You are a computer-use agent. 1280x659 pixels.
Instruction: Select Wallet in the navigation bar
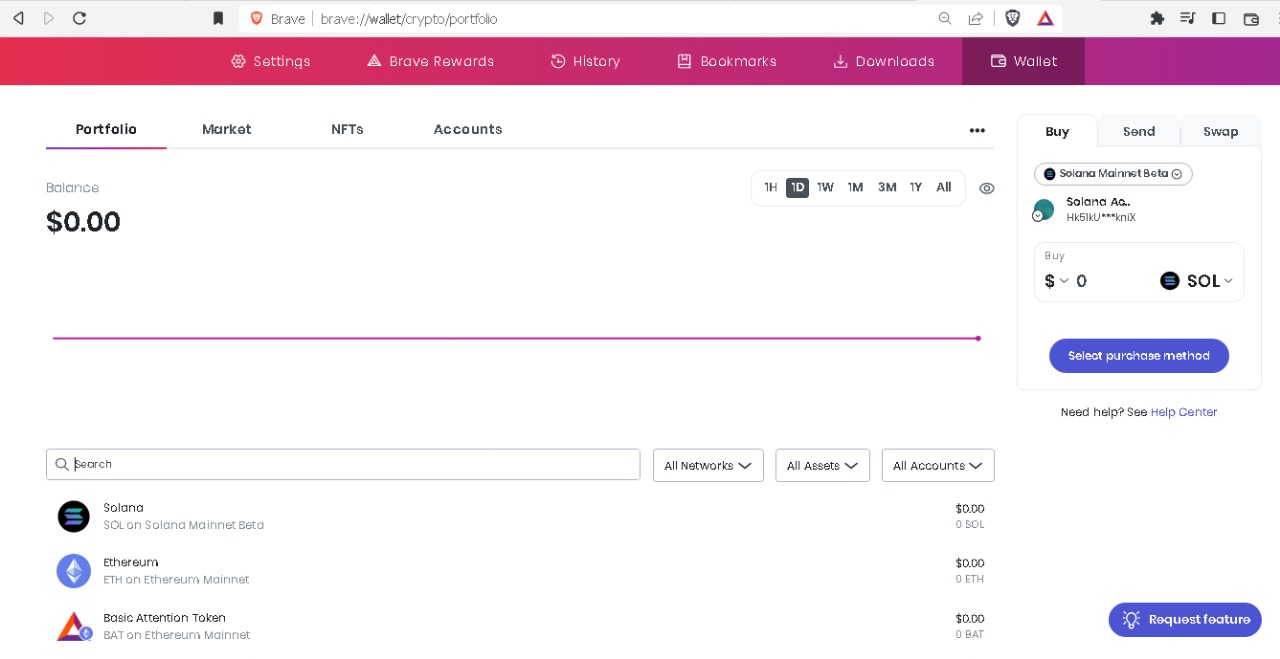[1023, 61]
